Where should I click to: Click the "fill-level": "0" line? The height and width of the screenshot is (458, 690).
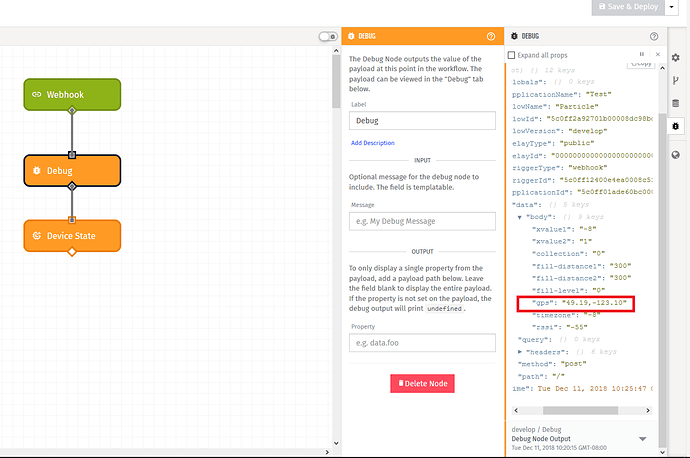(x=569, y=290)
